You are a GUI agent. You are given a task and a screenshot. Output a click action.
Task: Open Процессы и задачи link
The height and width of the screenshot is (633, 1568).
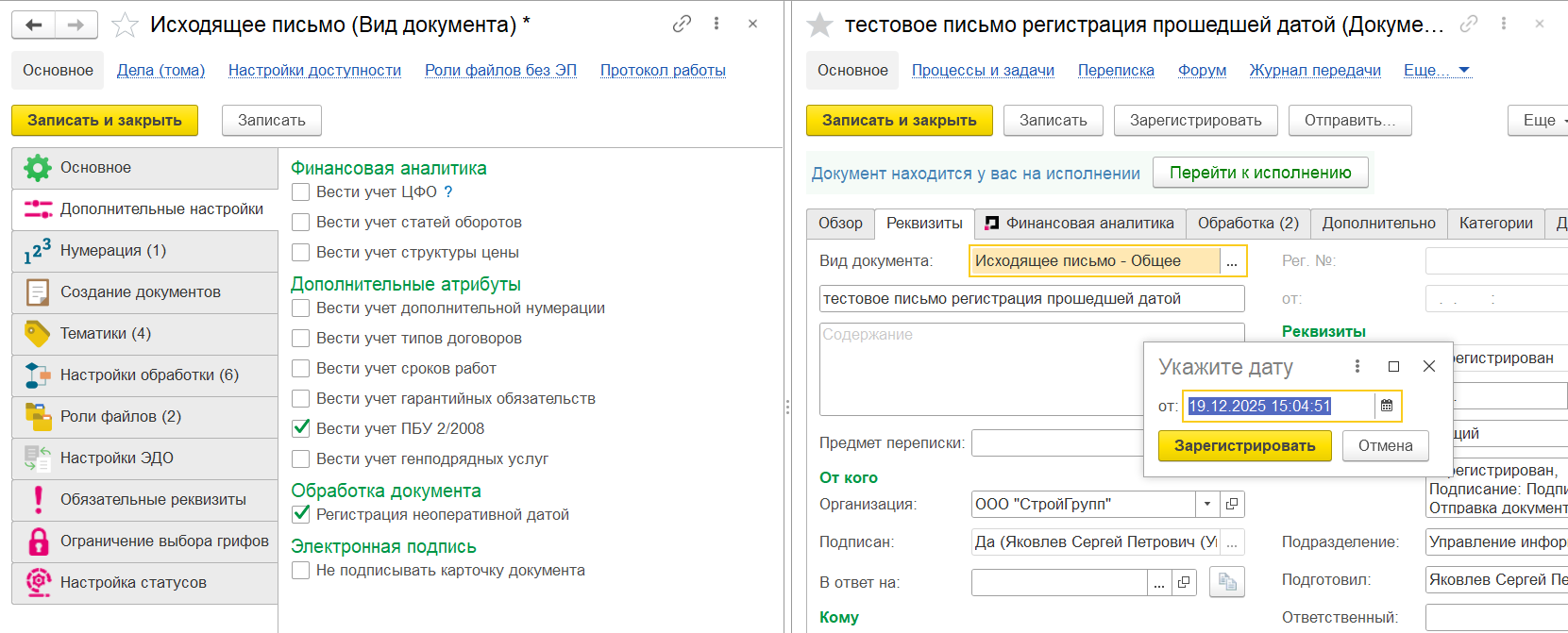(x=983, y=70)
